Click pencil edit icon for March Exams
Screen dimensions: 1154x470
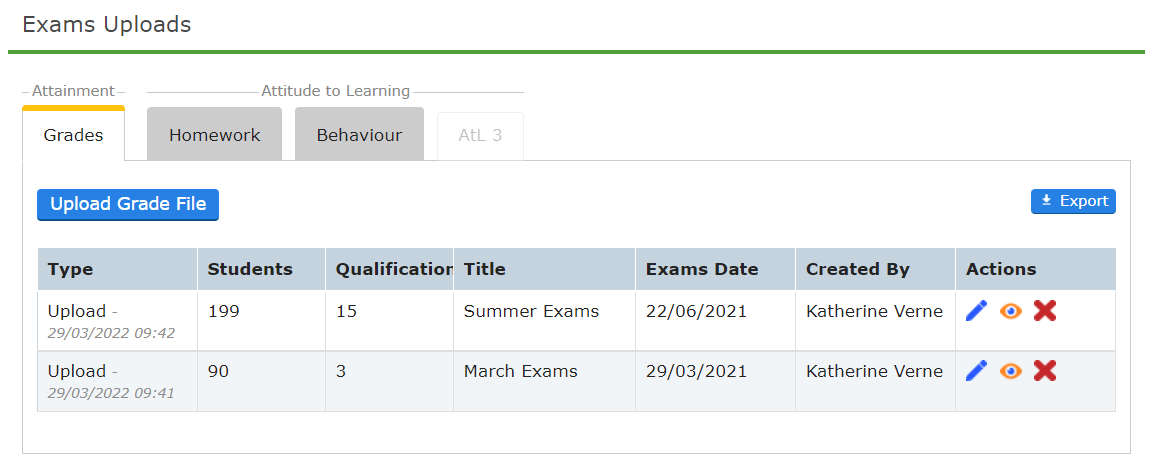(x=976, y=371)
